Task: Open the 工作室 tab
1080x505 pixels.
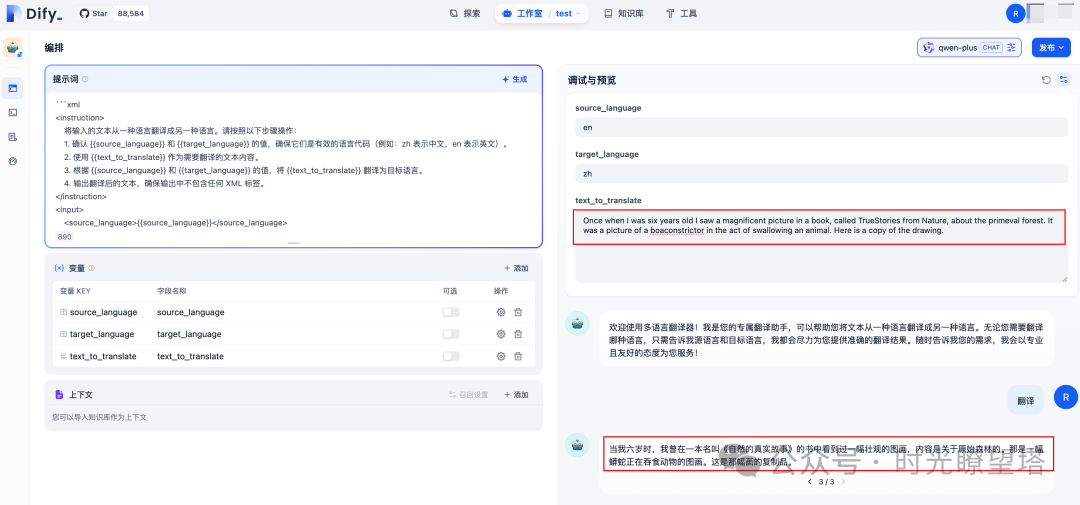Action: (521, 13)
